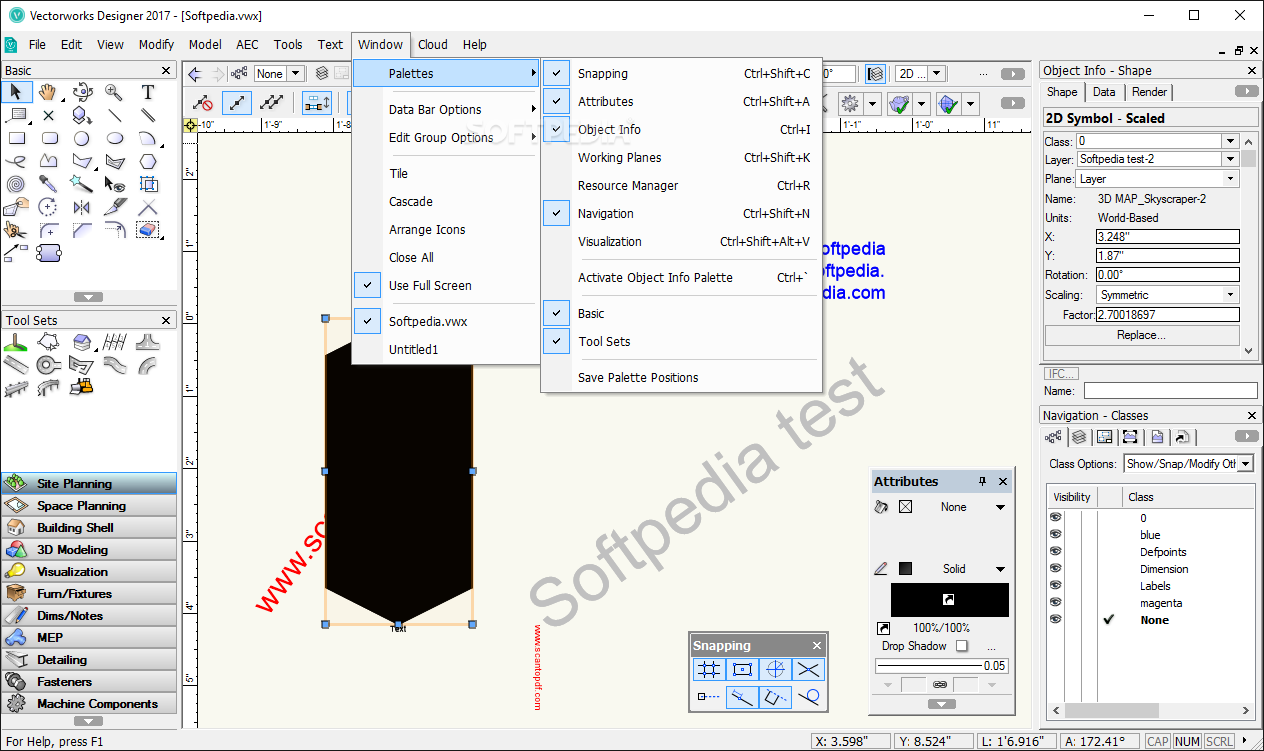Select the Text tool in Basic palette
The width and height of the screenshot is (1264, 751).
[148, 92]
